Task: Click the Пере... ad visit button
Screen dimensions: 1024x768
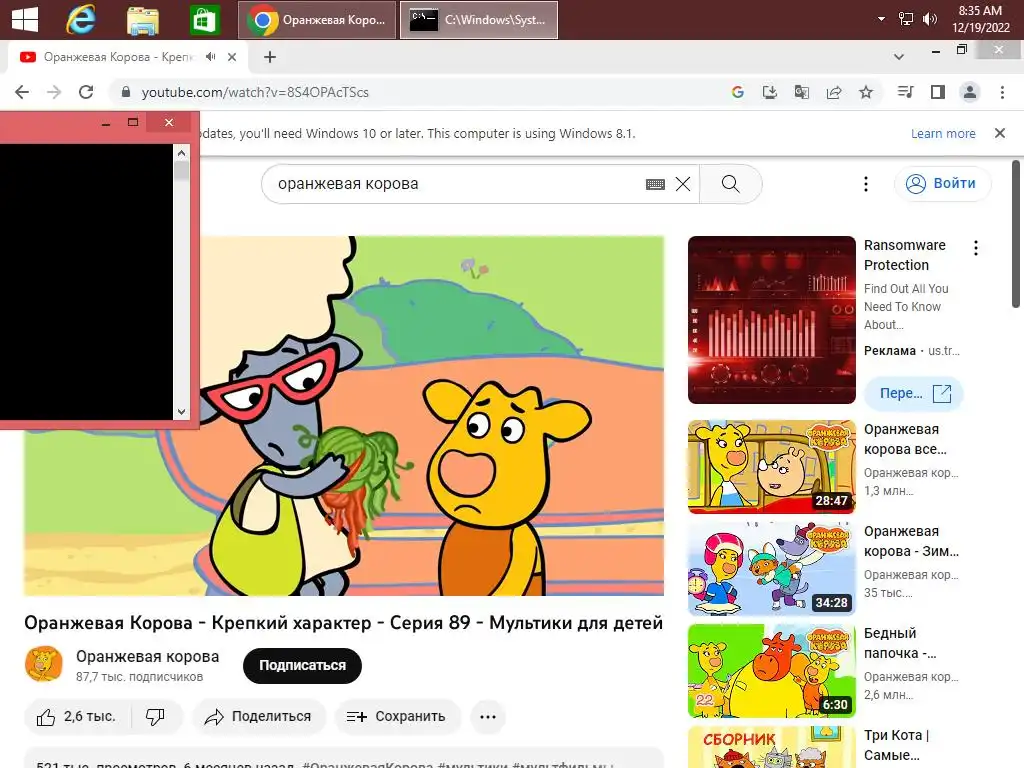Action: coord(914,393)
